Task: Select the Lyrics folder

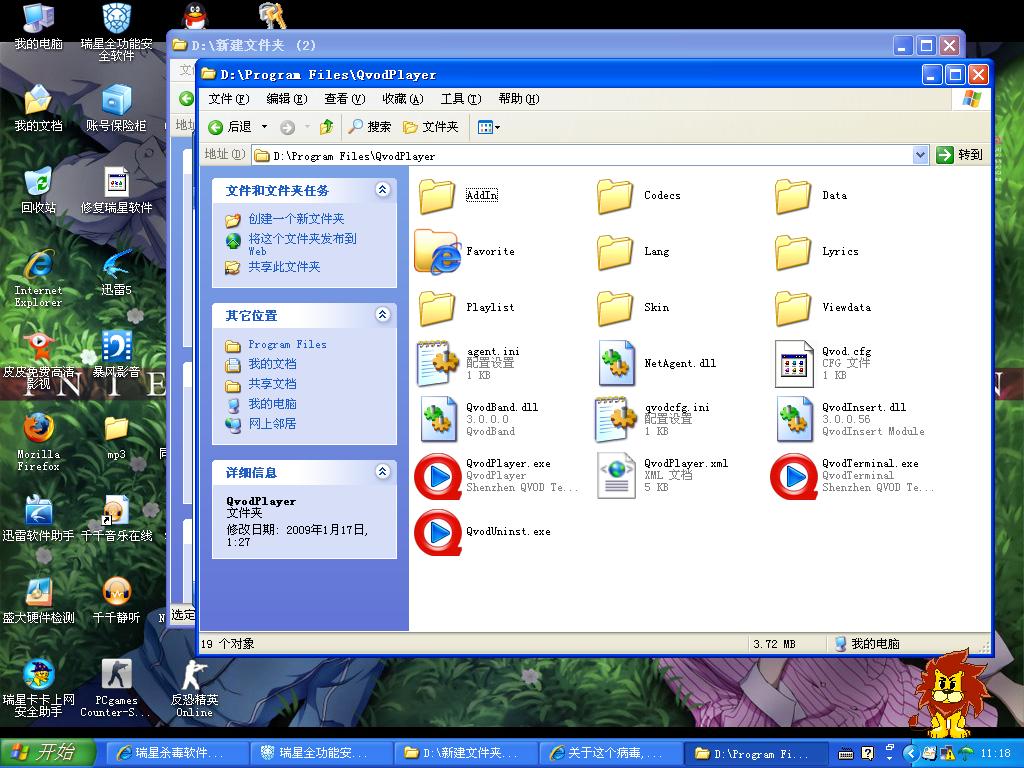Action: pos(793,251)
